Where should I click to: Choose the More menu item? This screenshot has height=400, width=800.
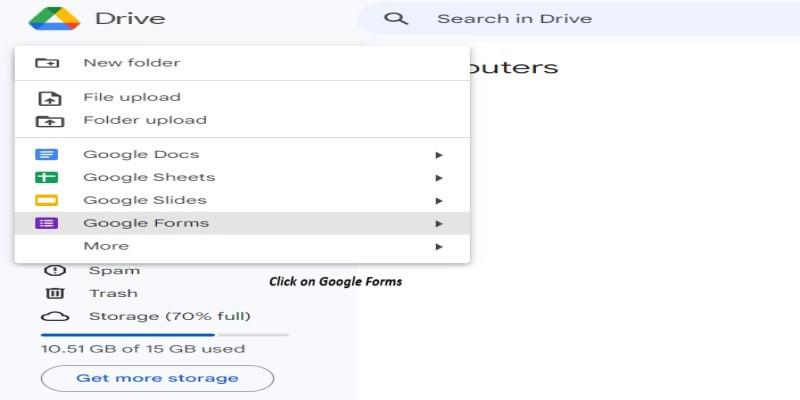[106, 246]
